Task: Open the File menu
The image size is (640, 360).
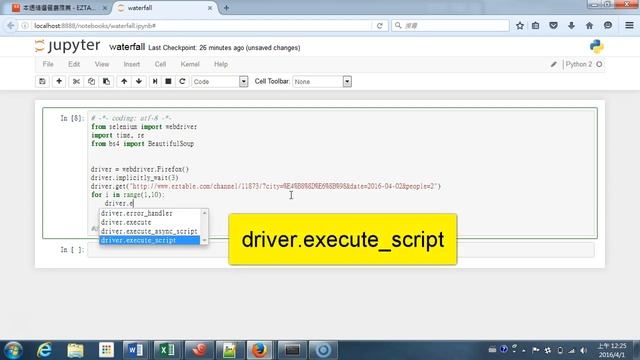Action: pos(48,64)
